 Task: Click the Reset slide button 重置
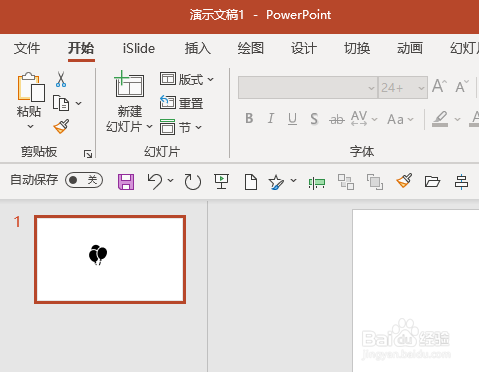[x=181, y=103]
